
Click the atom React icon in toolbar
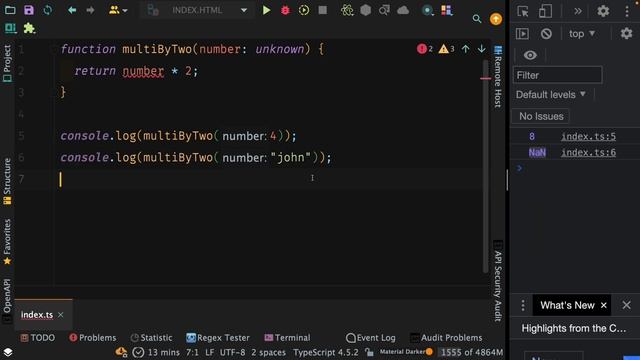click(x=347, y=10)
